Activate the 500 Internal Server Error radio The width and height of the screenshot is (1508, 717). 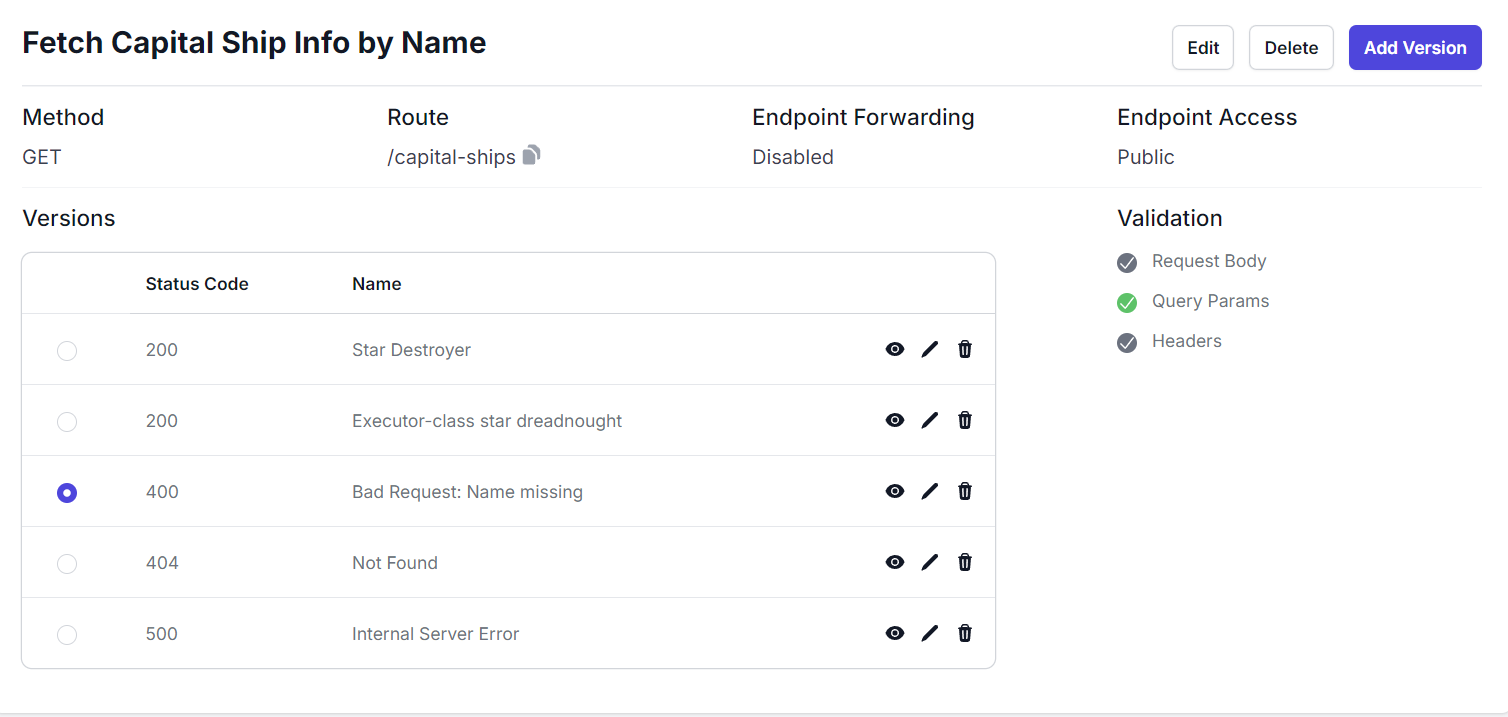pyautogui.click(x=67, y=635)
